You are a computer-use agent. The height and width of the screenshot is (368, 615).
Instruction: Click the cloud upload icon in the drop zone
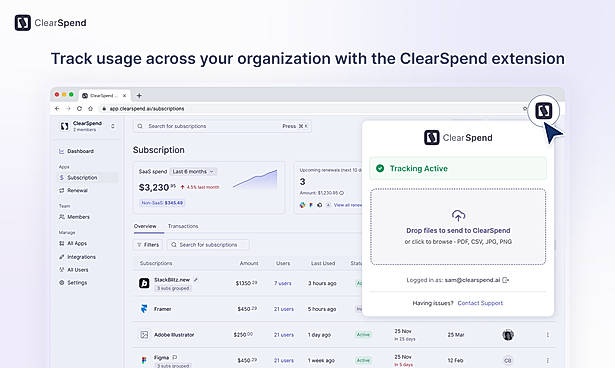(x=458, y=216)
